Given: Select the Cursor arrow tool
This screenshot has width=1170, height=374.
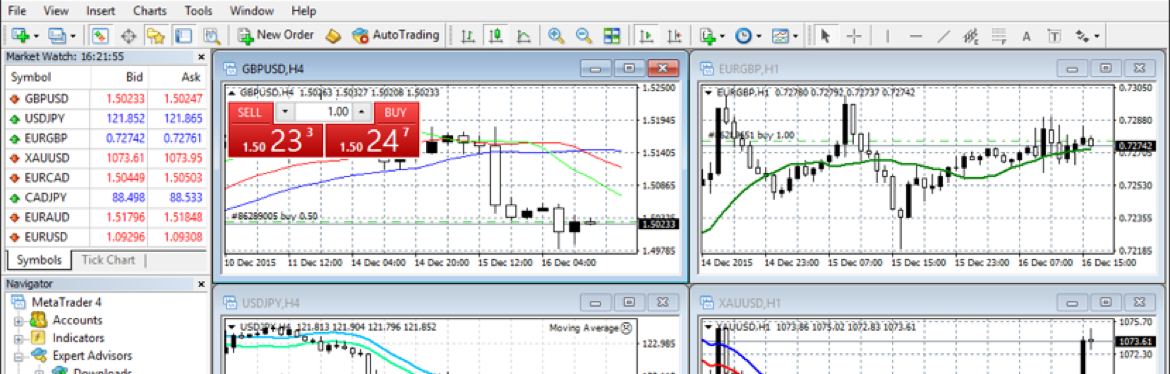Looking at the screenshot, I should (x=825, y=35).
